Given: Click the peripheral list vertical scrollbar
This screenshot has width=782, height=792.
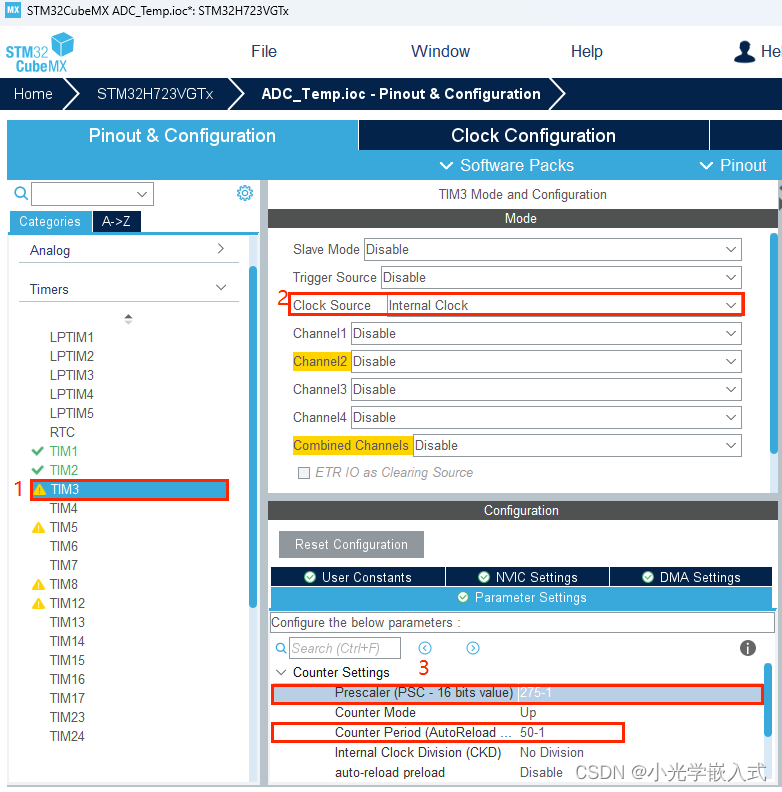Looking at the screenshot, I should [x=253, y=437].
